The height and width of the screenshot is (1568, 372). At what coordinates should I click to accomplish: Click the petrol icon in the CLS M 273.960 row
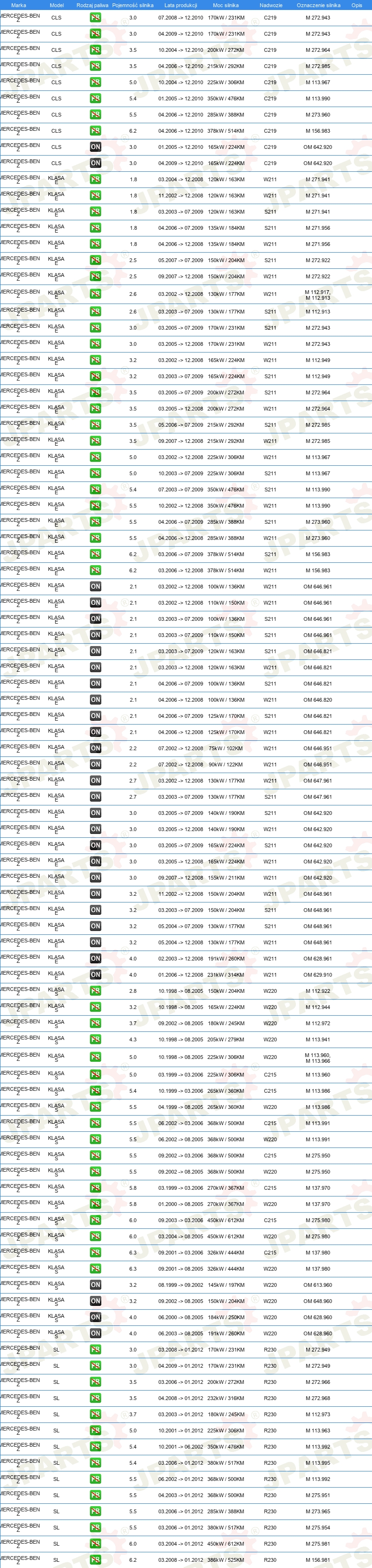click(x=96, y=115)
